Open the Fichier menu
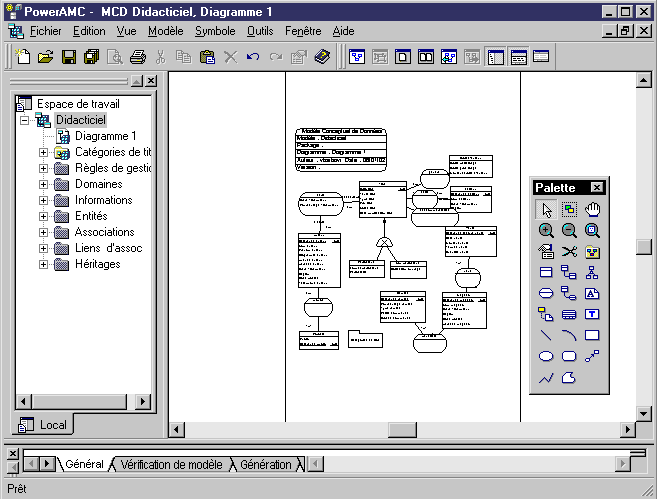This screenshot has width=657, height=499. (45, 31)
